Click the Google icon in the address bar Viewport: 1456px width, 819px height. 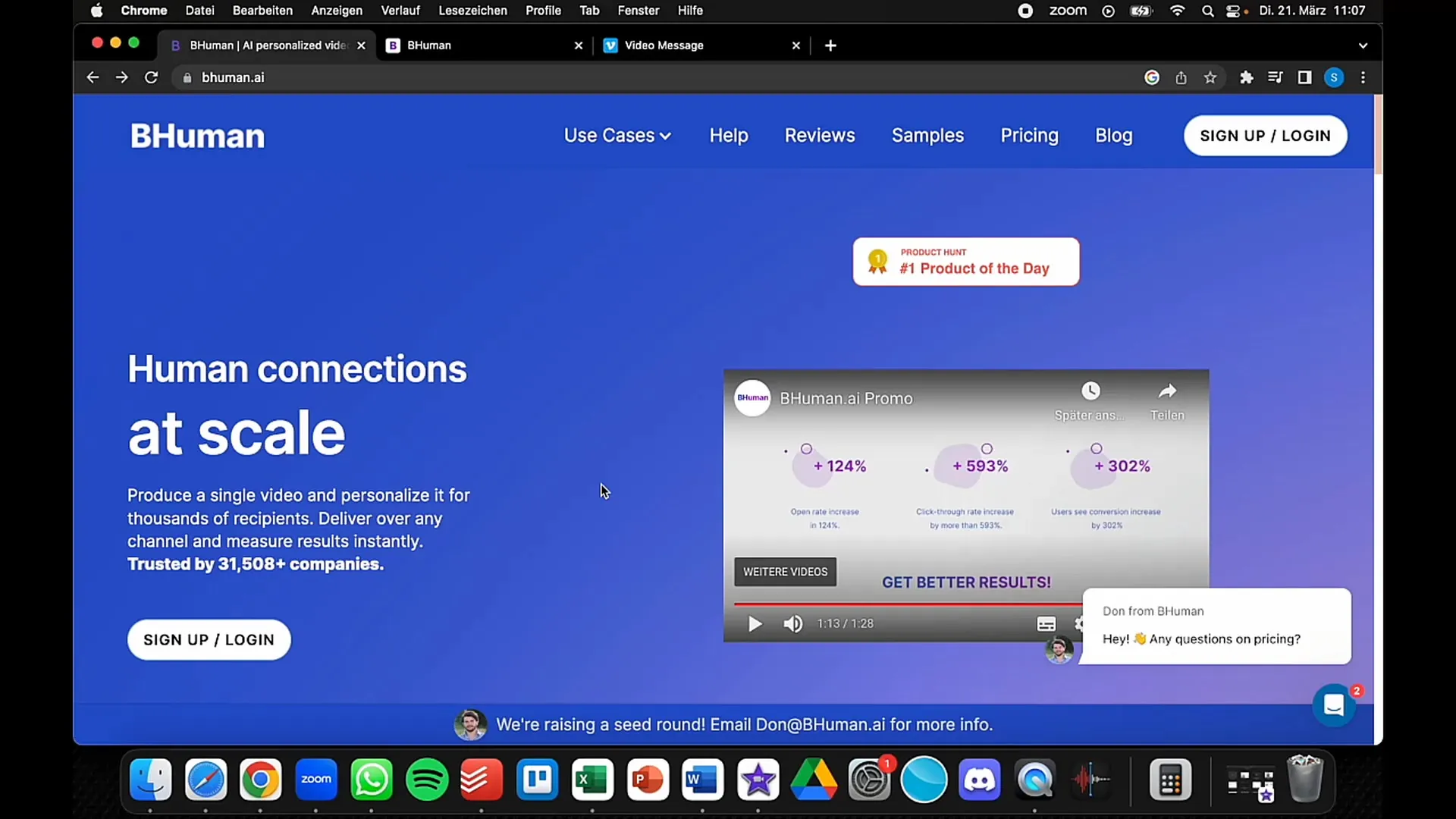click(x=1152, y=77)
